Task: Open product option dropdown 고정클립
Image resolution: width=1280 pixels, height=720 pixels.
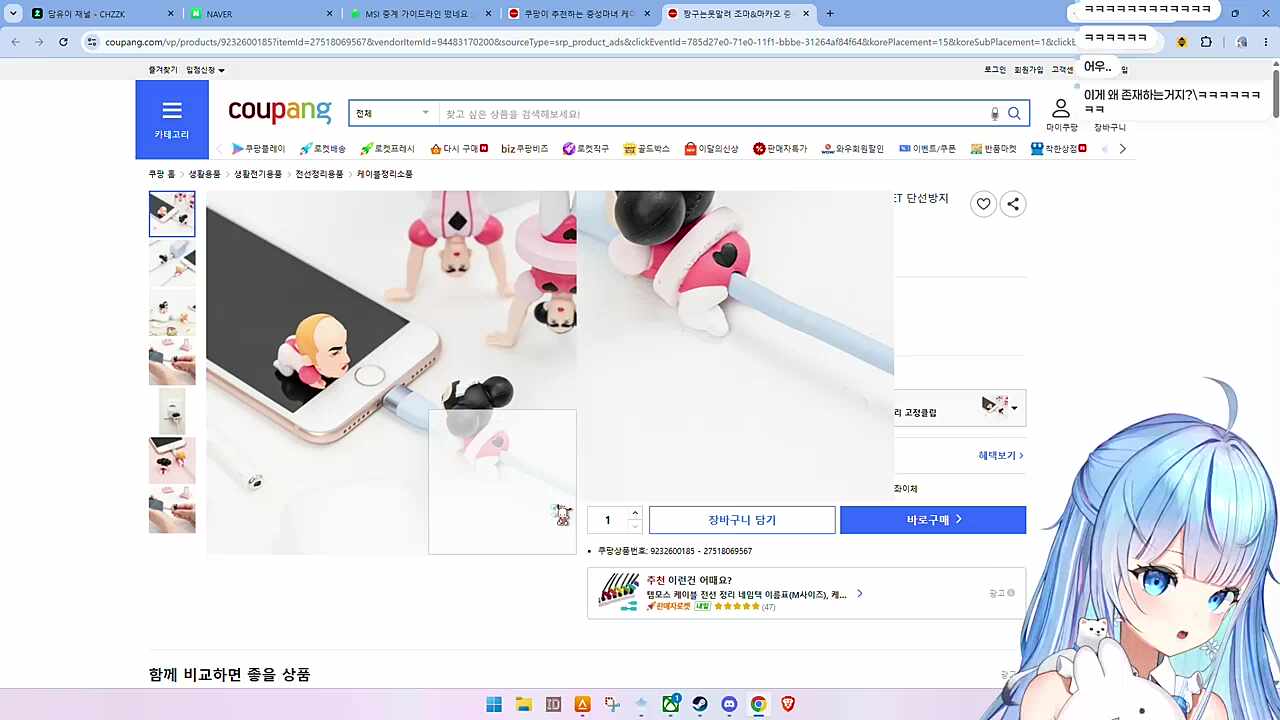Action: click(959, 408)
